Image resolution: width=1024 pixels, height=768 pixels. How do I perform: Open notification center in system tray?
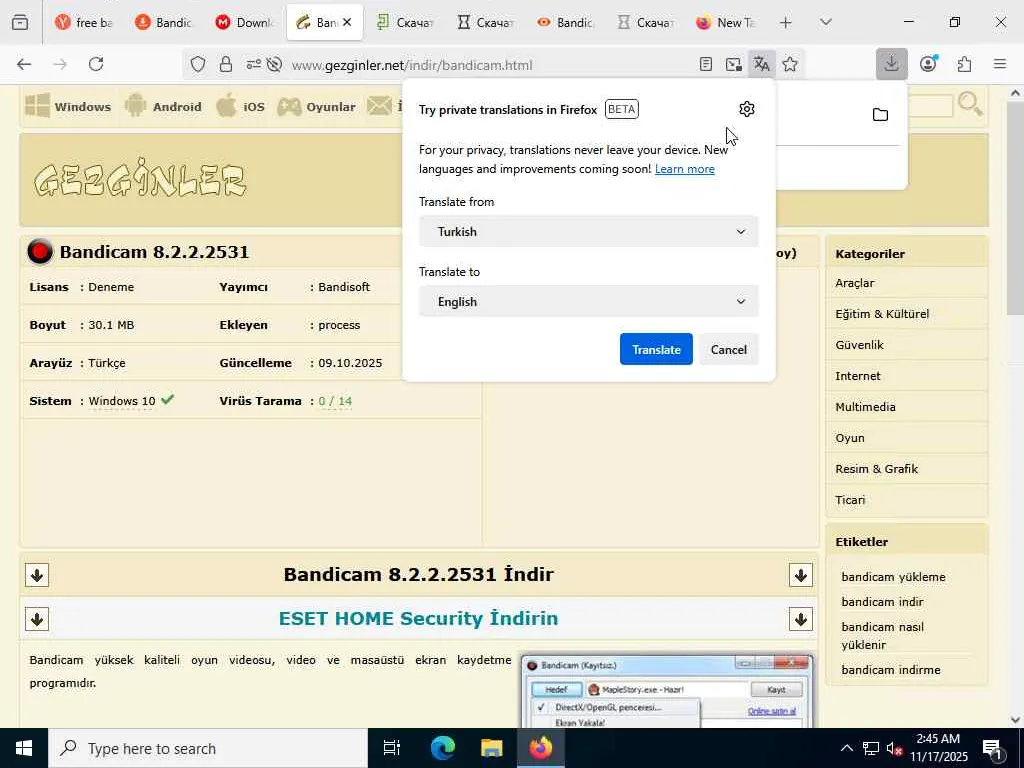click(x=993, y=749)
